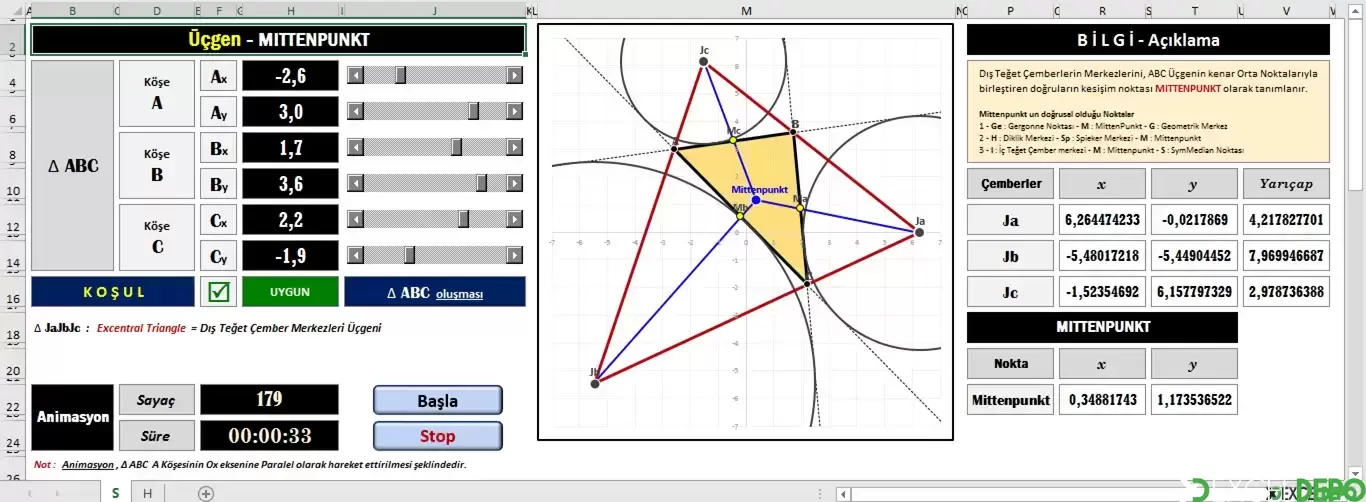Select the Ay value cell 3,0

pos(291,112)
